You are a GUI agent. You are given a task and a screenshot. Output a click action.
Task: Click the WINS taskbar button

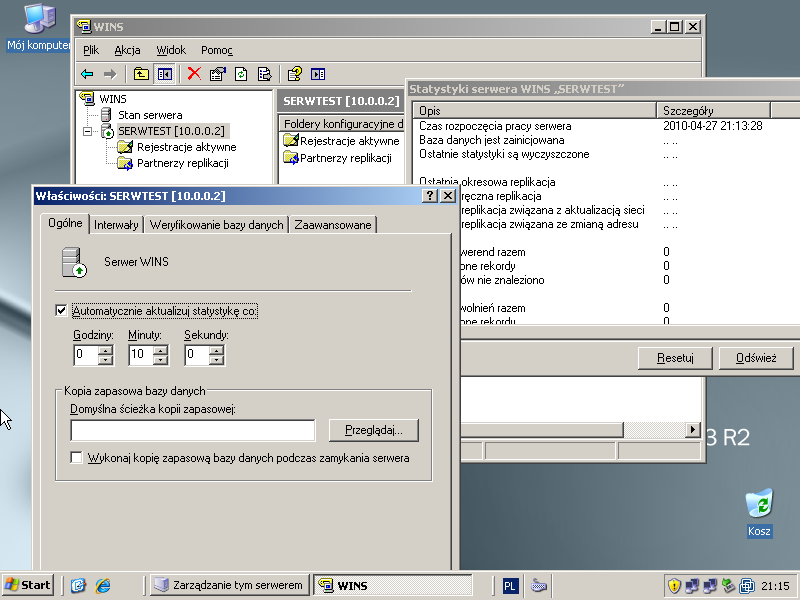(392, 585)
